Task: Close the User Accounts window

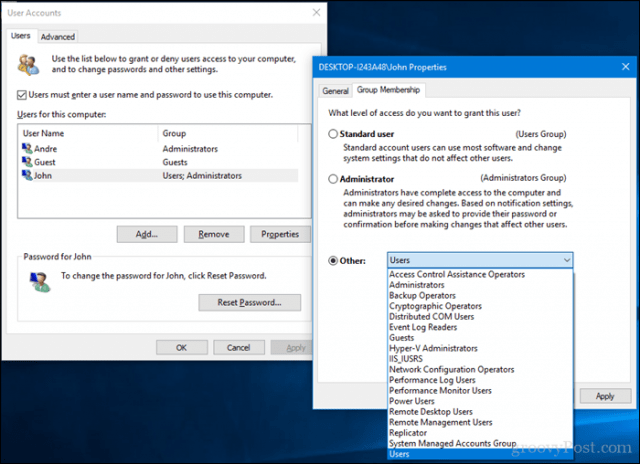Action: pos(316,13)
